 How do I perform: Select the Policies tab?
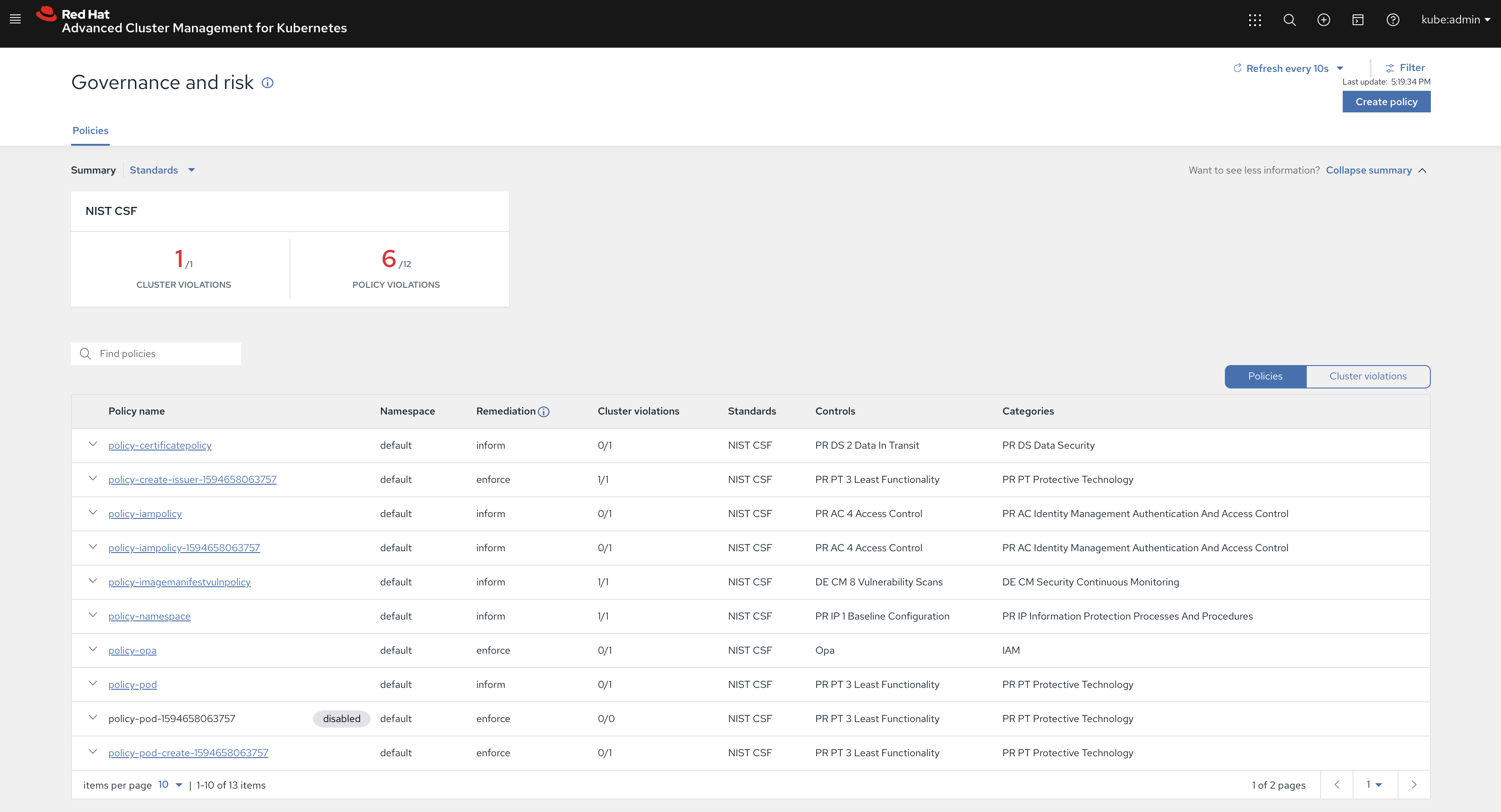pyautogui.click(x=90, y=130)
